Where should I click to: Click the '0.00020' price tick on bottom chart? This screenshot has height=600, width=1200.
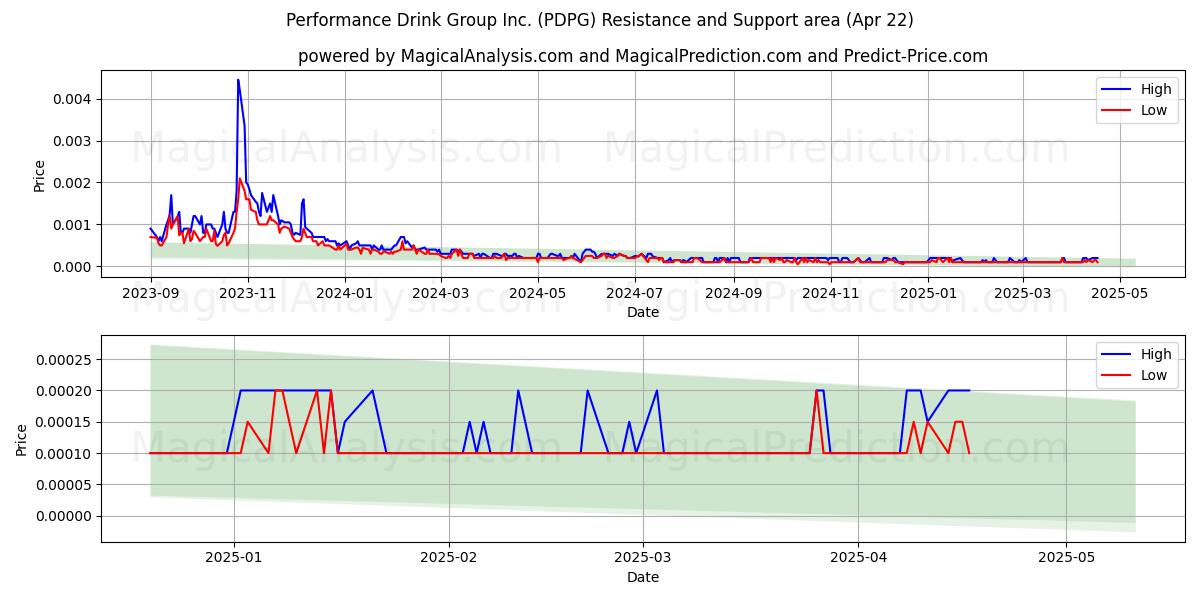tap(64, 391)
